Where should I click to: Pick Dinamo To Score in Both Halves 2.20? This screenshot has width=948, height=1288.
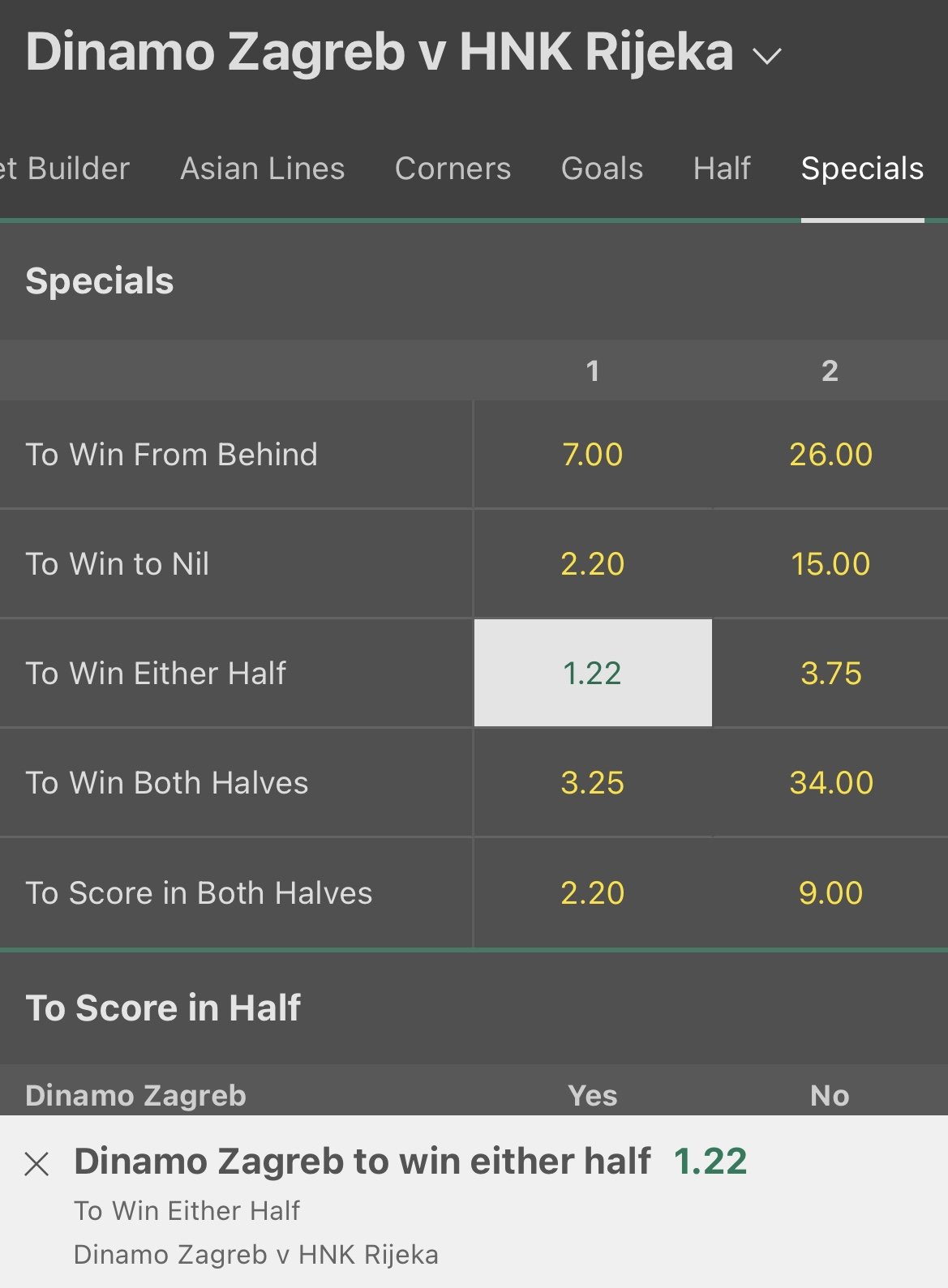coord(593,892)
